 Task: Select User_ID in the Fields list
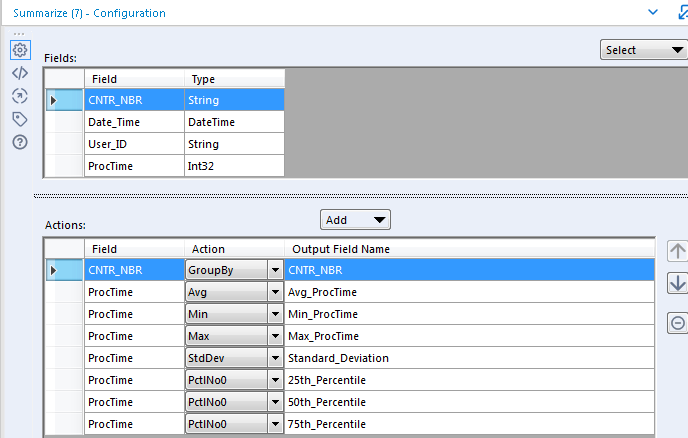point(134,144)
